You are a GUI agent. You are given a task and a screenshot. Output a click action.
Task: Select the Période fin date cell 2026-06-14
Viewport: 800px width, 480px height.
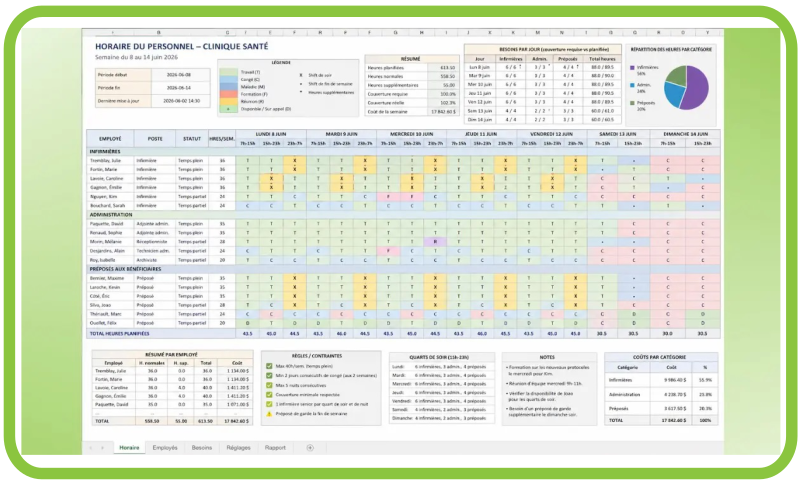pos(180,88)
